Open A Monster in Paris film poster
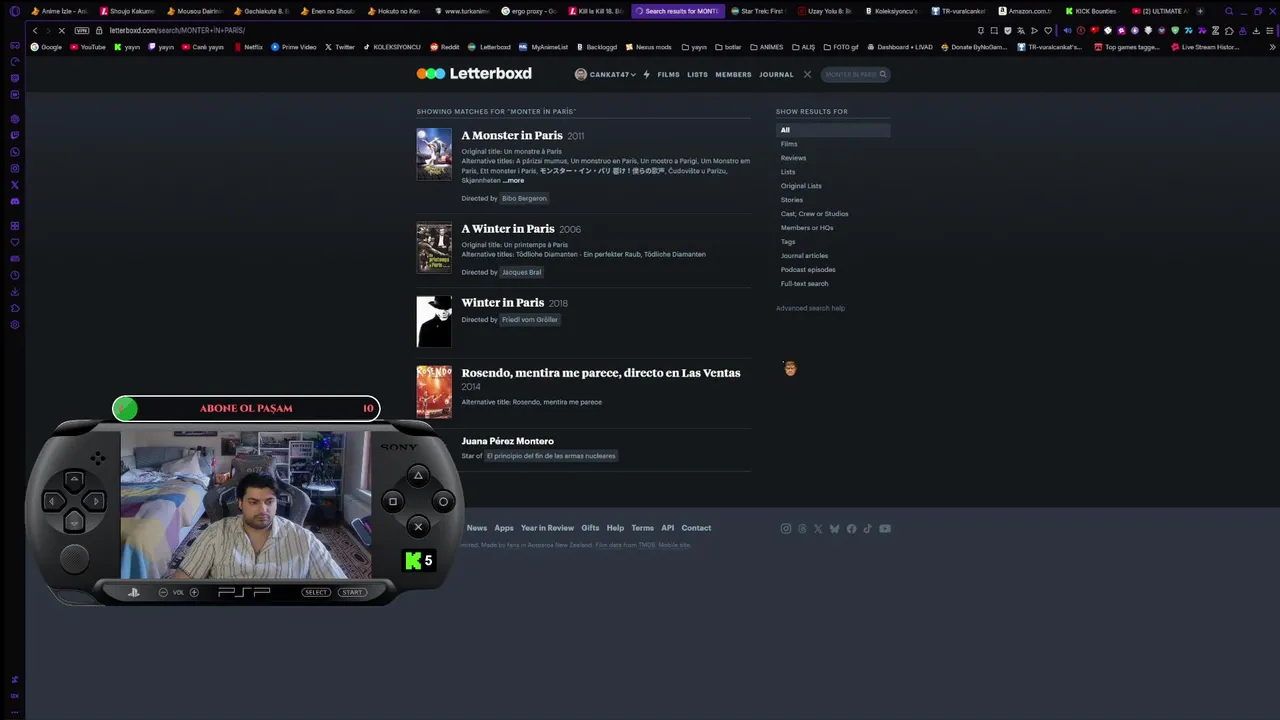Screen dimensions: 1280x720 [x=434, y=154]
